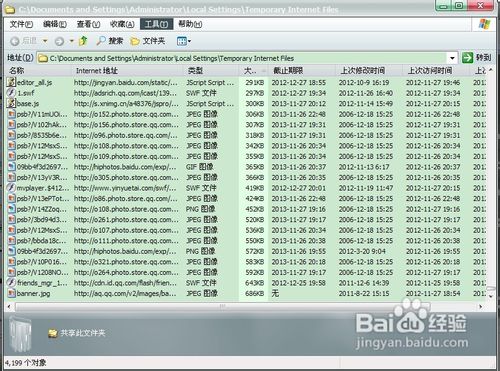The image size is (500, 371).
Task: Open the Help (帮助) menu
Action: pos(190,24)
